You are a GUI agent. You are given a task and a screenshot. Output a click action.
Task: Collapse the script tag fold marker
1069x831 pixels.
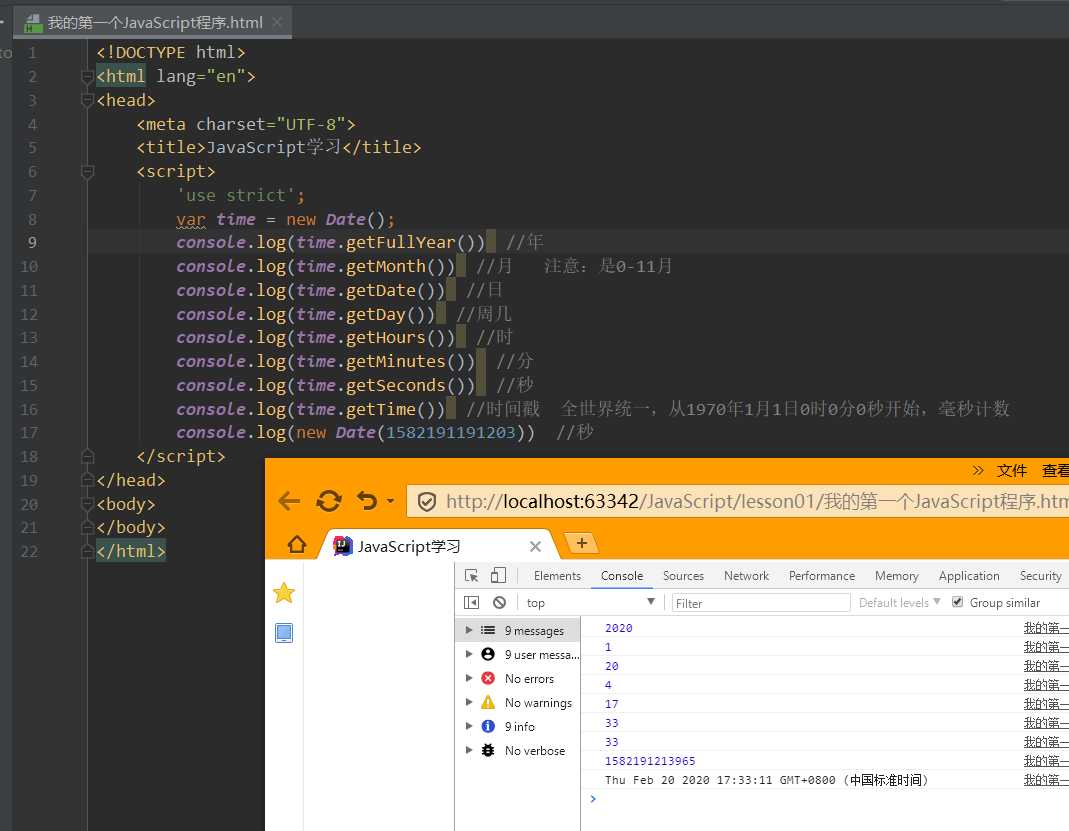coord(87,172)
